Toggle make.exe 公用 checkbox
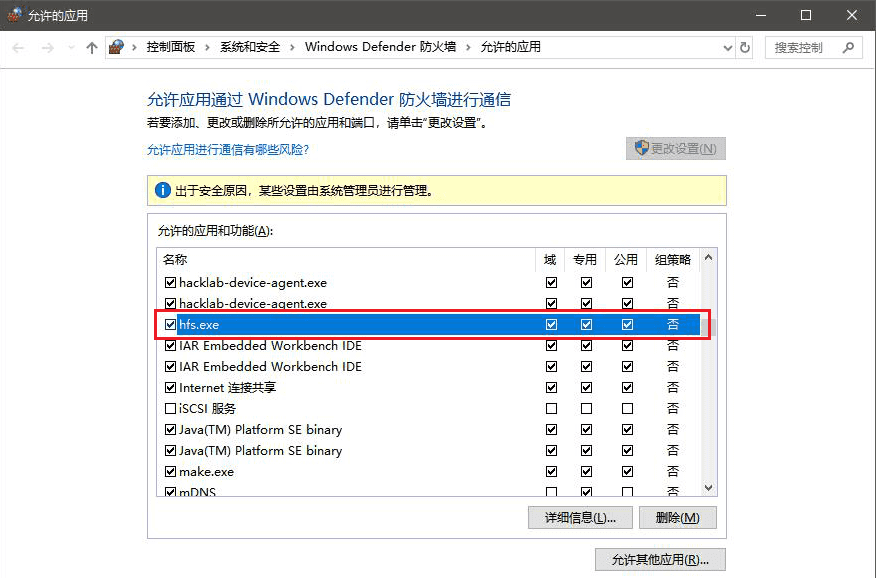The width and height of the screenshot is (876, 578). click(627, 472)
